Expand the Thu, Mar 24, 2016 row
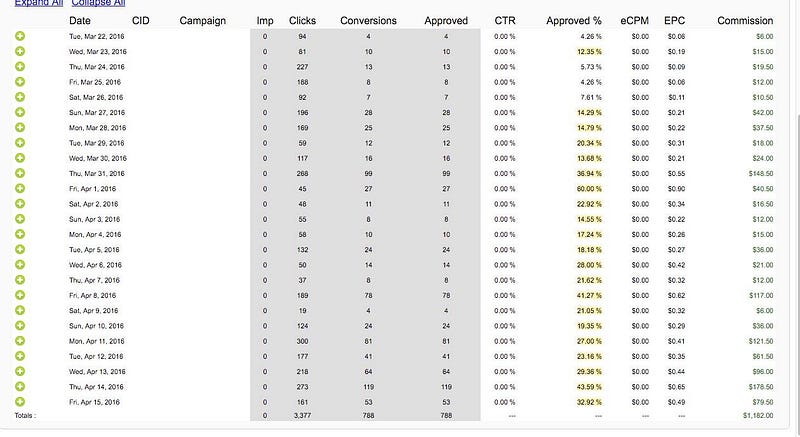Viewport: 800px width, 437px height. coord(21,66)
